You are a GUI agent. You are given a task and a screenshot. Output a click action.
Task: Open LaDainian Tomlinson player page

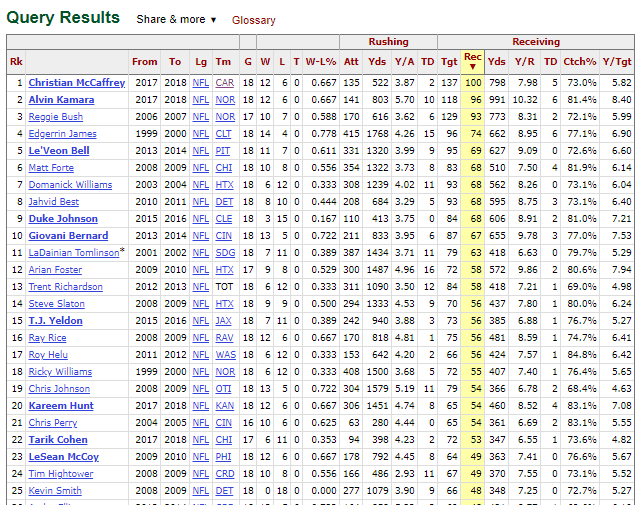(x=74, y=253)
